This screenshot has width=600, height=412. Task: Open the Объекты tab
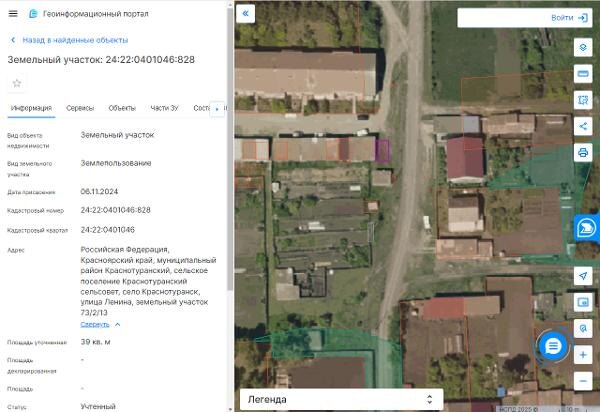click(x=122, y=108)
